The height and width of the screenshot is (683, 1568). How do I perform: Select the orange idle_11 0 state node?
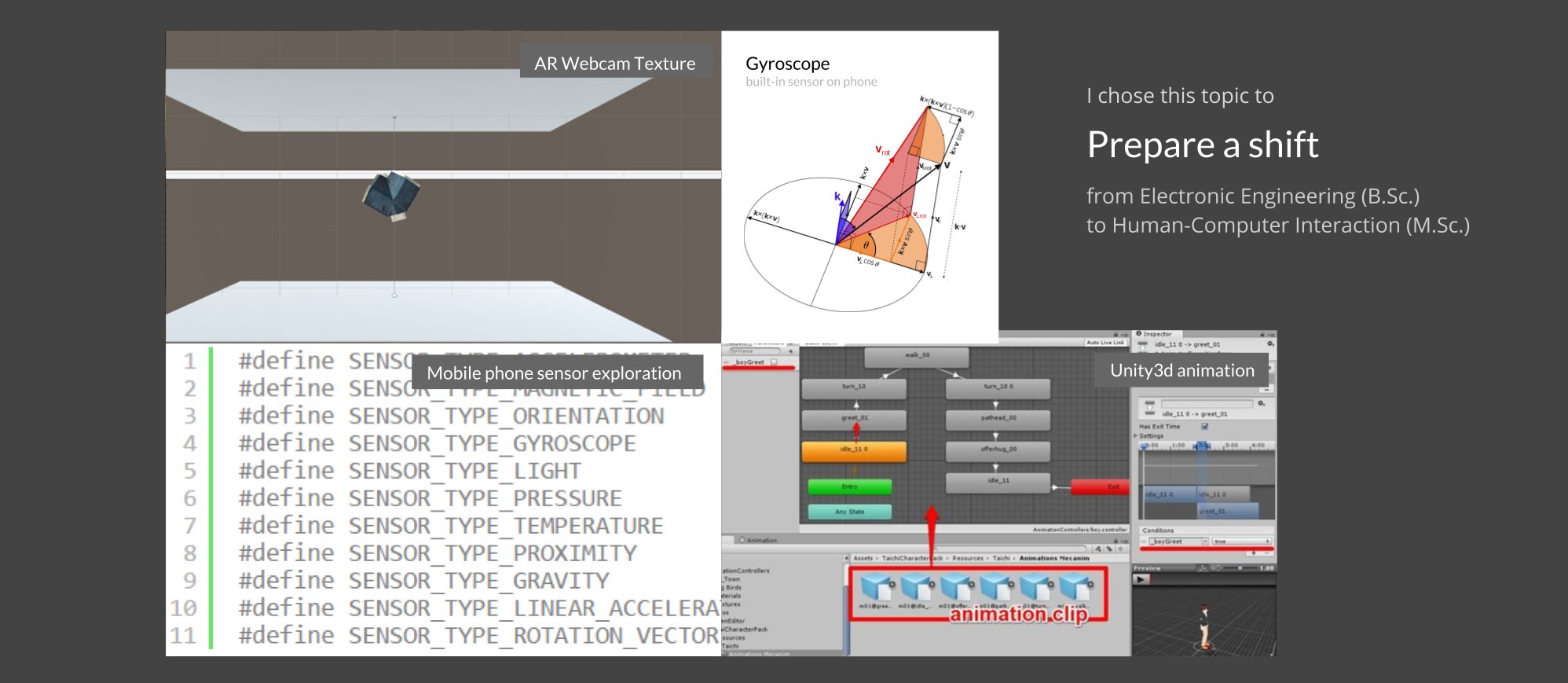[853, 450]
